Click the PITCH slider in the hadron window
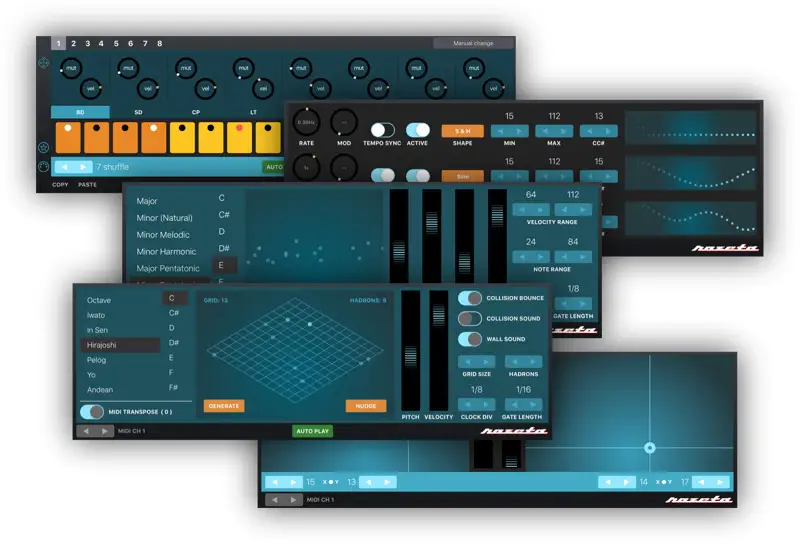 [x=411, y=351]
